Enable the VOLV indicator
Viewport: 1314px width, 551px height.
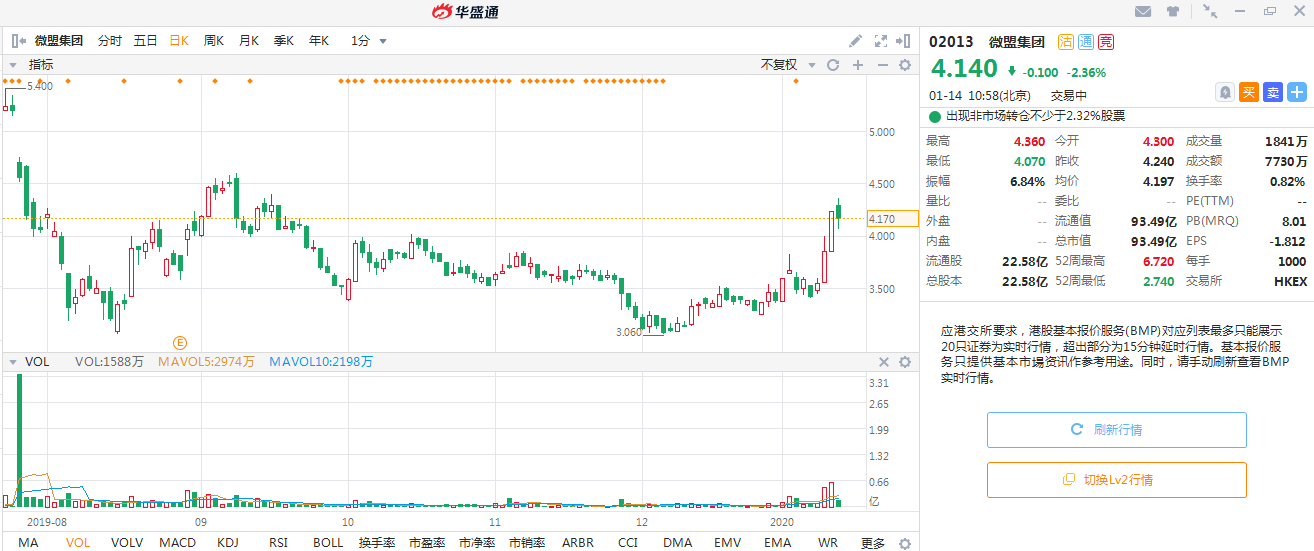[x=127, y=543]
